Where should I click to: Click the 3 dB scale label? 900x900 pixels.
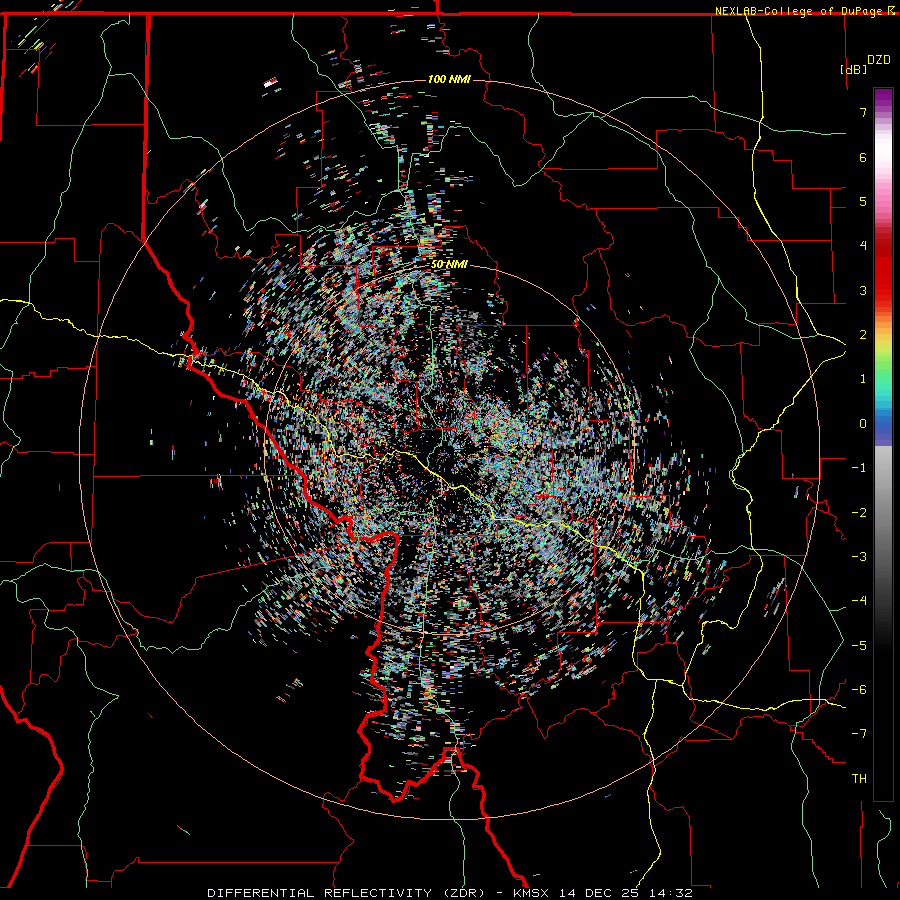863,290
